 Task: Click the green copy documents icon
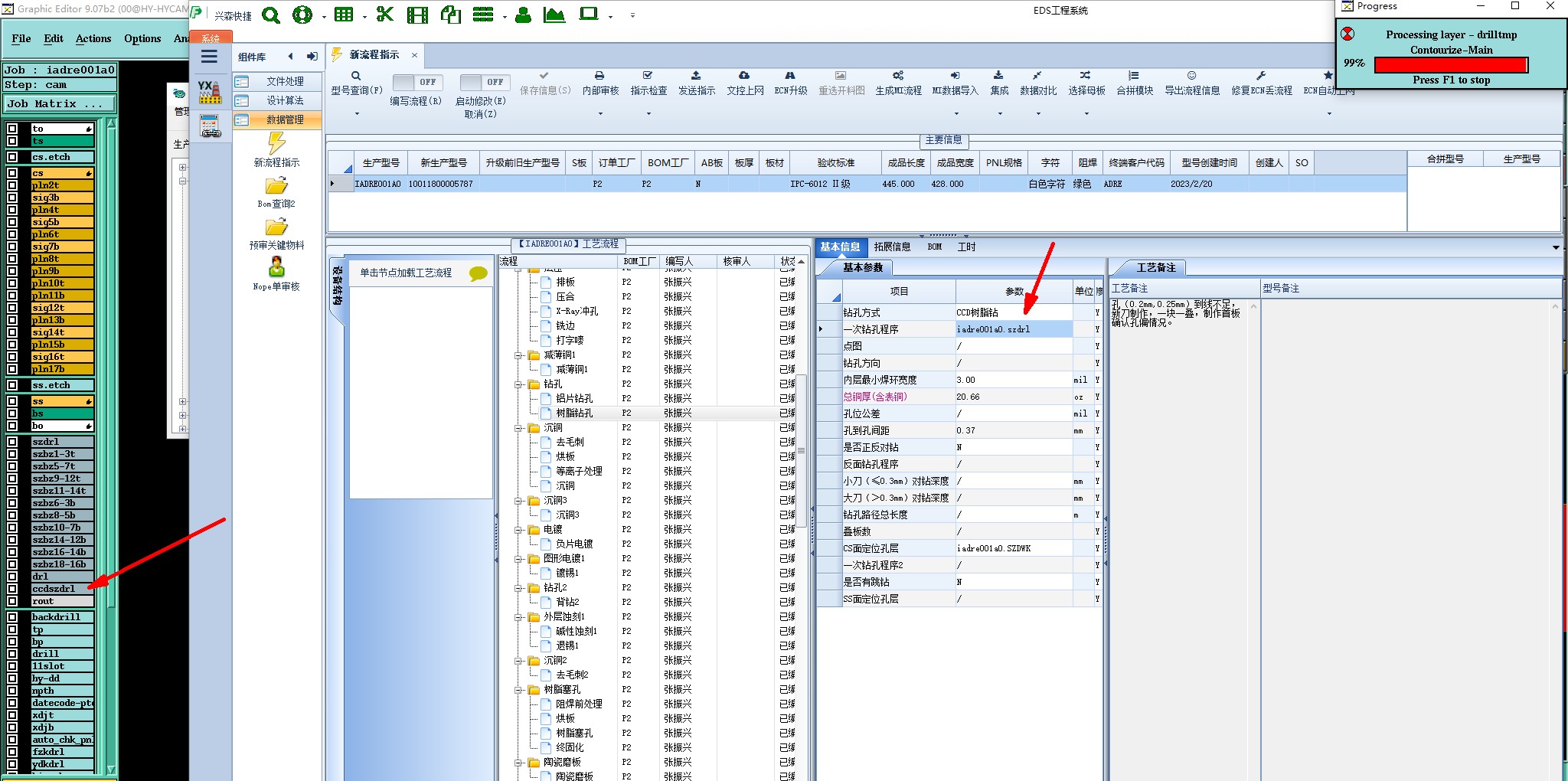pos(451,15)
